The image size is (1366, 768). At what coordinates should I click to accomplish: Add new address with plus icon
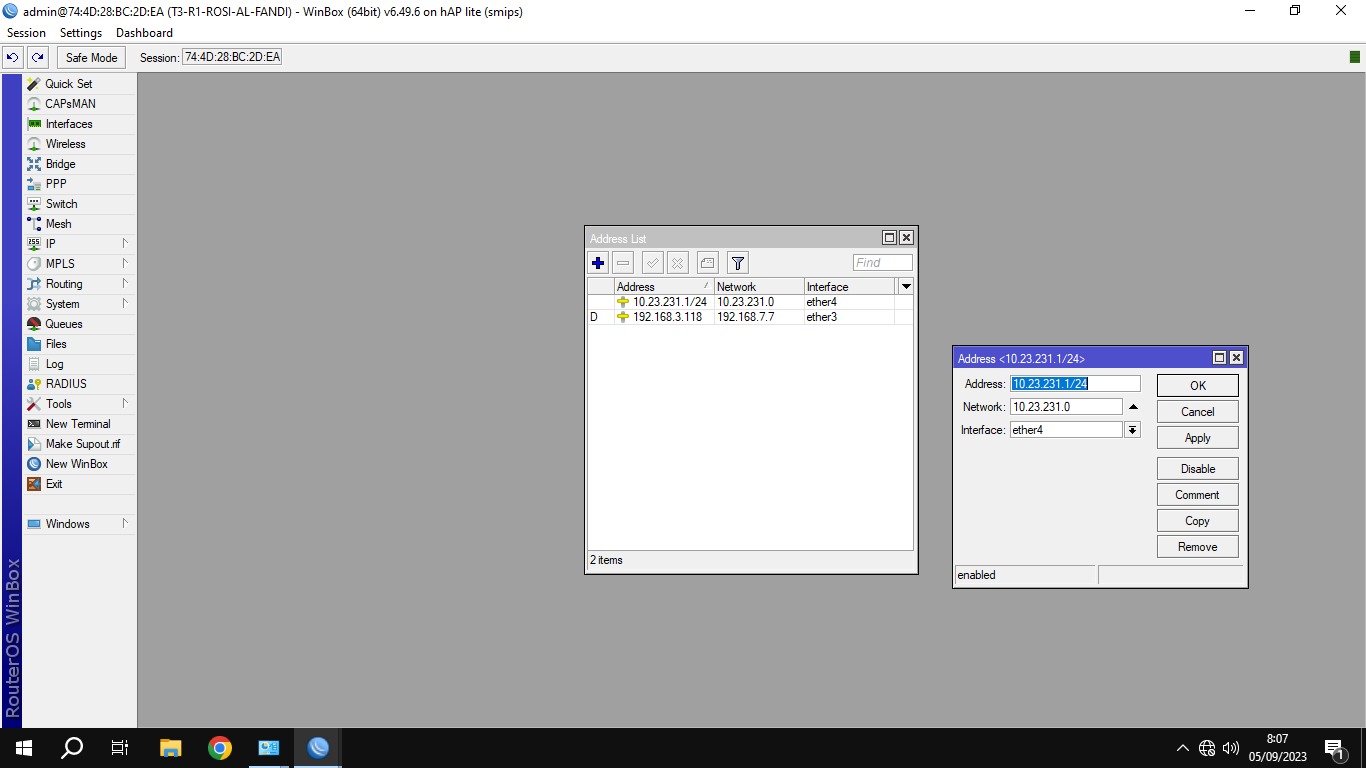598,263
